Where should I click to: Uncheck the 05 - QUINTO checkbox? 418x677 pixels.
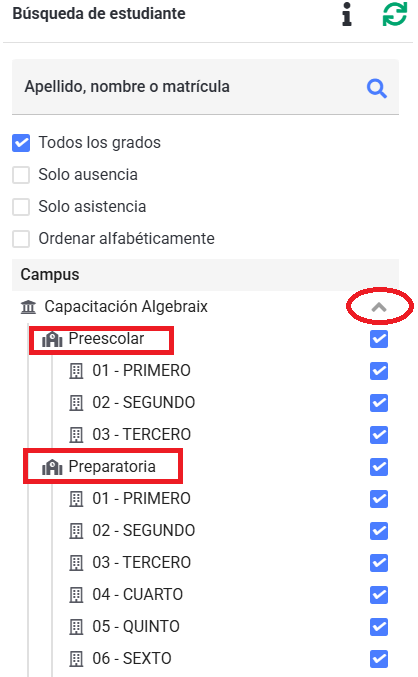(x=379, y=627)
